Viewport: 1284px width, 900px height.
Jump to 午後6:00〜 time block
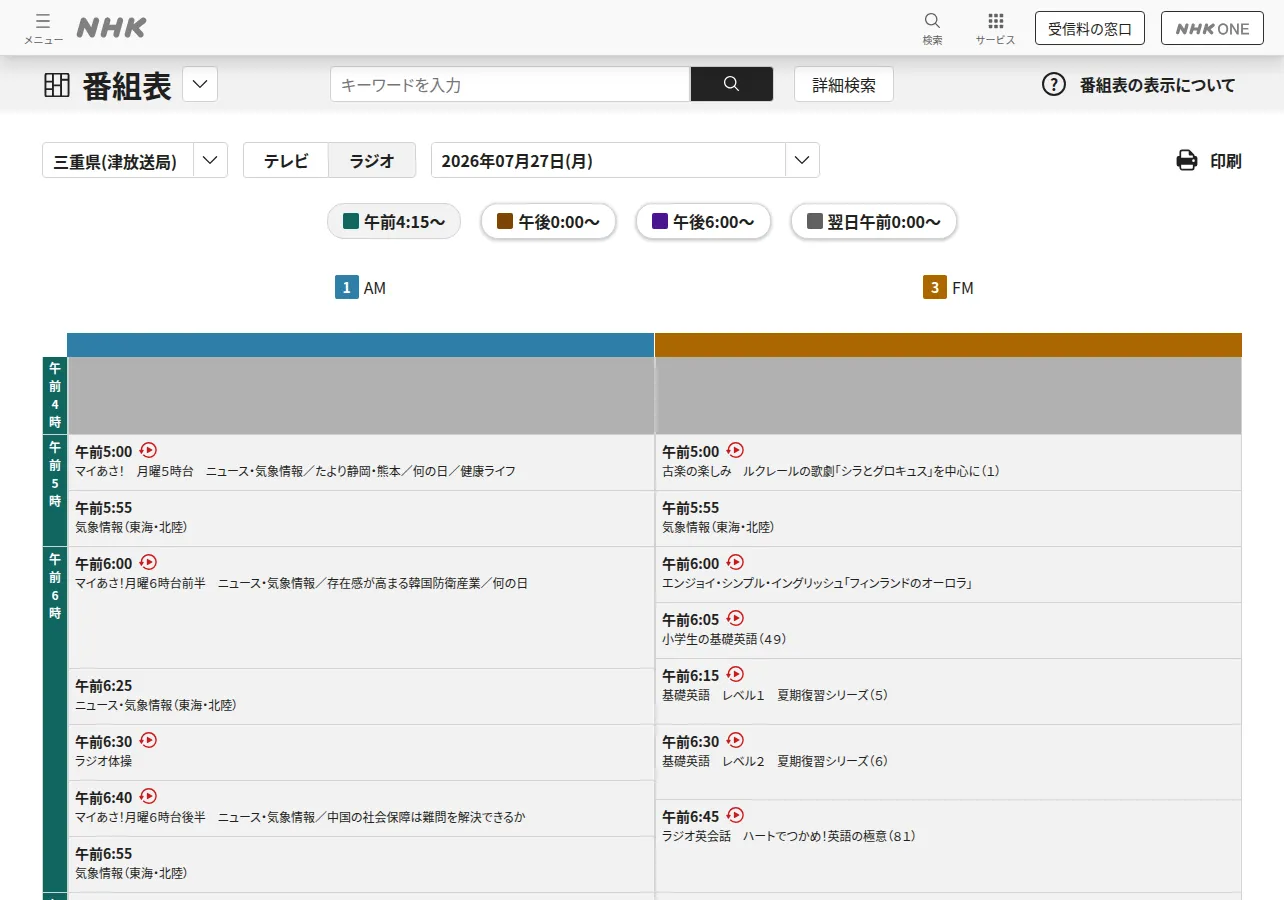coord(703,221)
